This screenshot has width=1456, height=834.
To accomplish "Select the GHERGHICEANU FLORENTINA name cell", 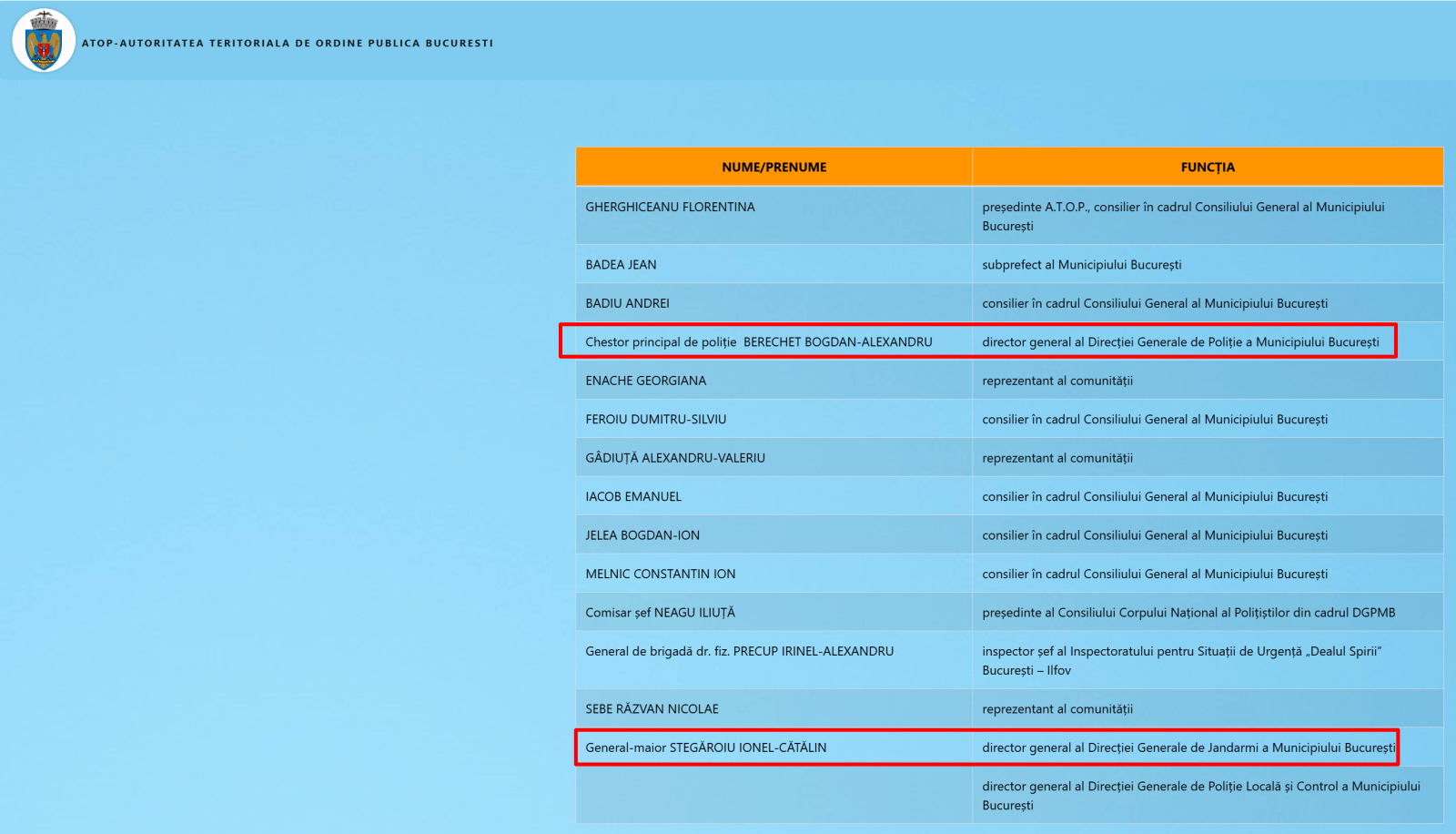I will coord(670,208).
